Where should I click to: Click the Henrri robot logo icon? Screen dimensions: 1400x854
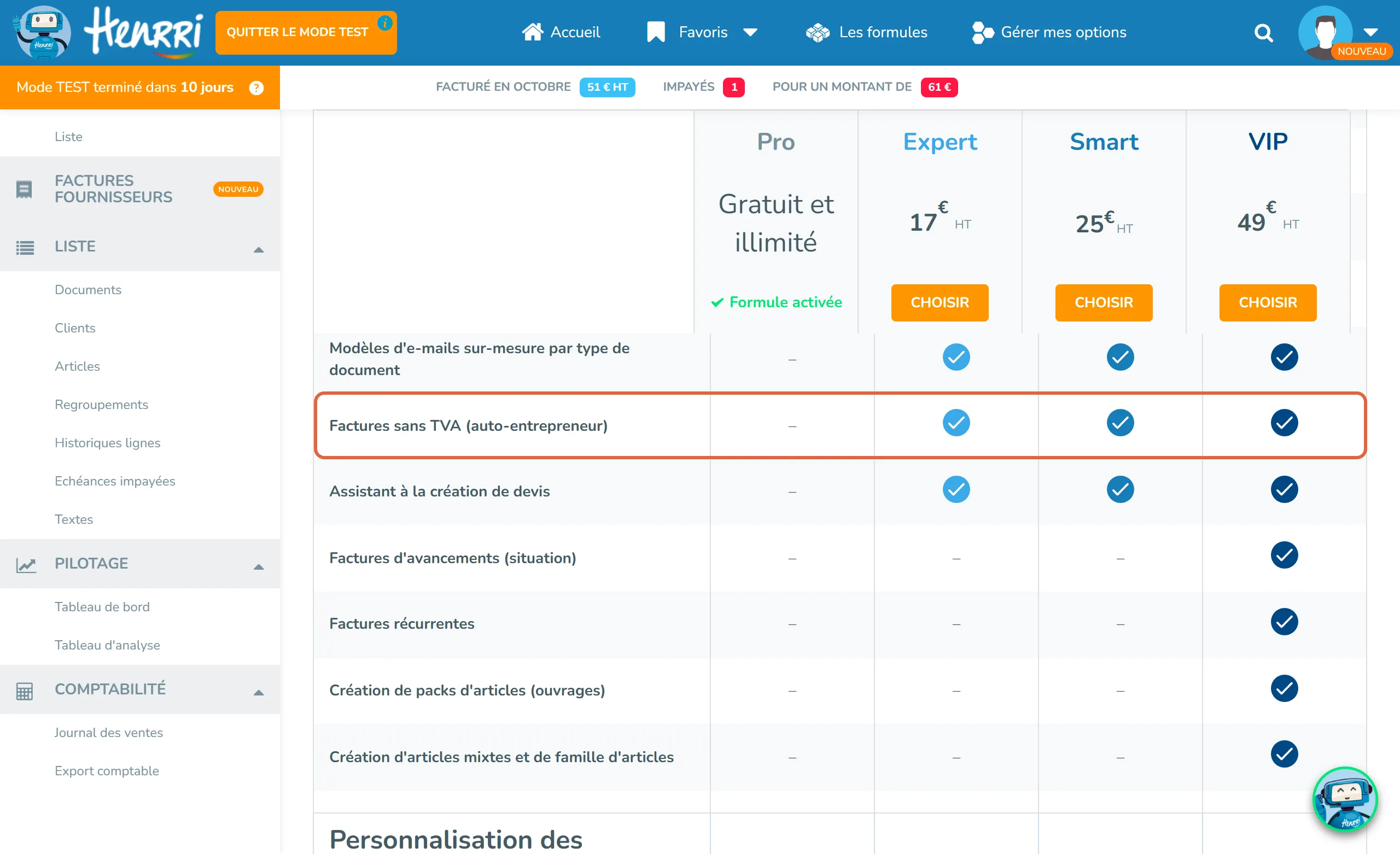click(x=42, y=32)
